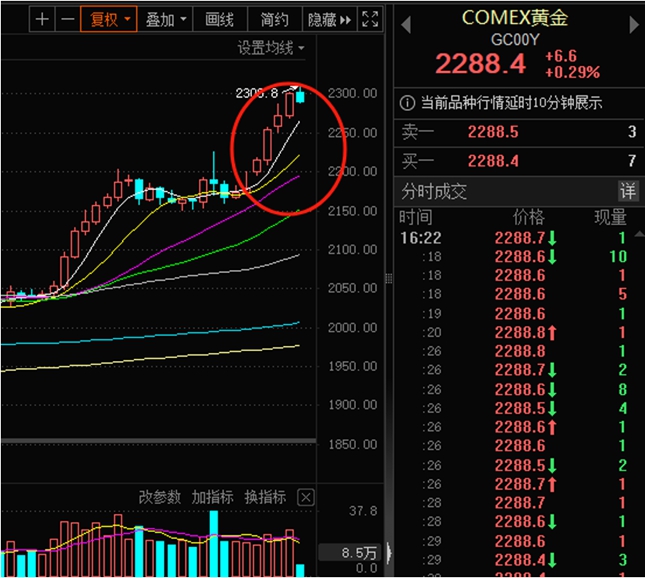Click the 时间 column header
Screen dimensions: 645x578
[x=415, y=217]
